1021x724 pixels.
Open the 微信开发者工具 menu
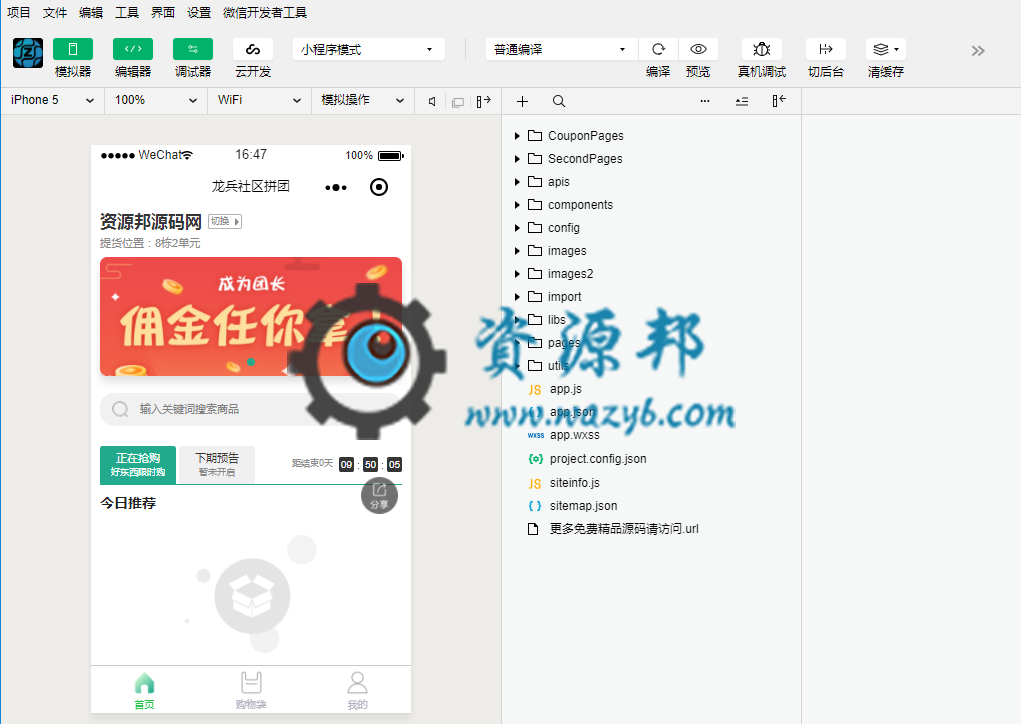click(265, 12)
